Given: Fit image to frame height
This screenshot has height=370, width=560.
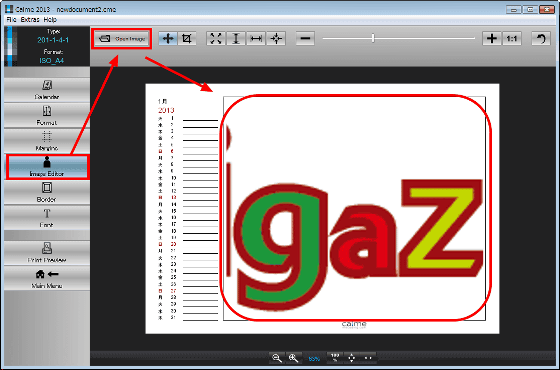Looking at the screenshot, I should tap(236, 38).
